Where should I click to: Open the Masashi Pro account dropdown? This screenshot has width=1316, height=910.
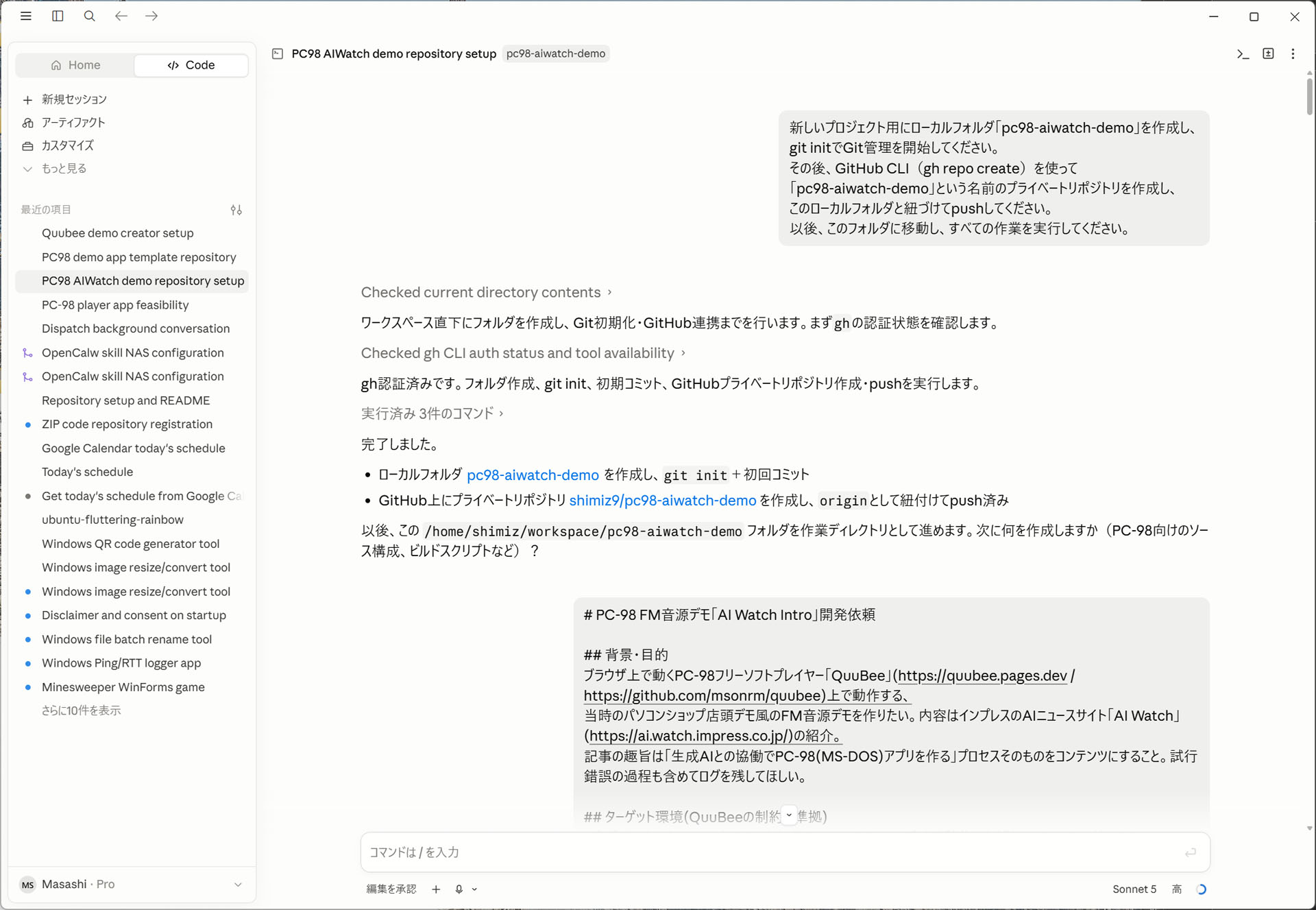(x=132, y=885)
